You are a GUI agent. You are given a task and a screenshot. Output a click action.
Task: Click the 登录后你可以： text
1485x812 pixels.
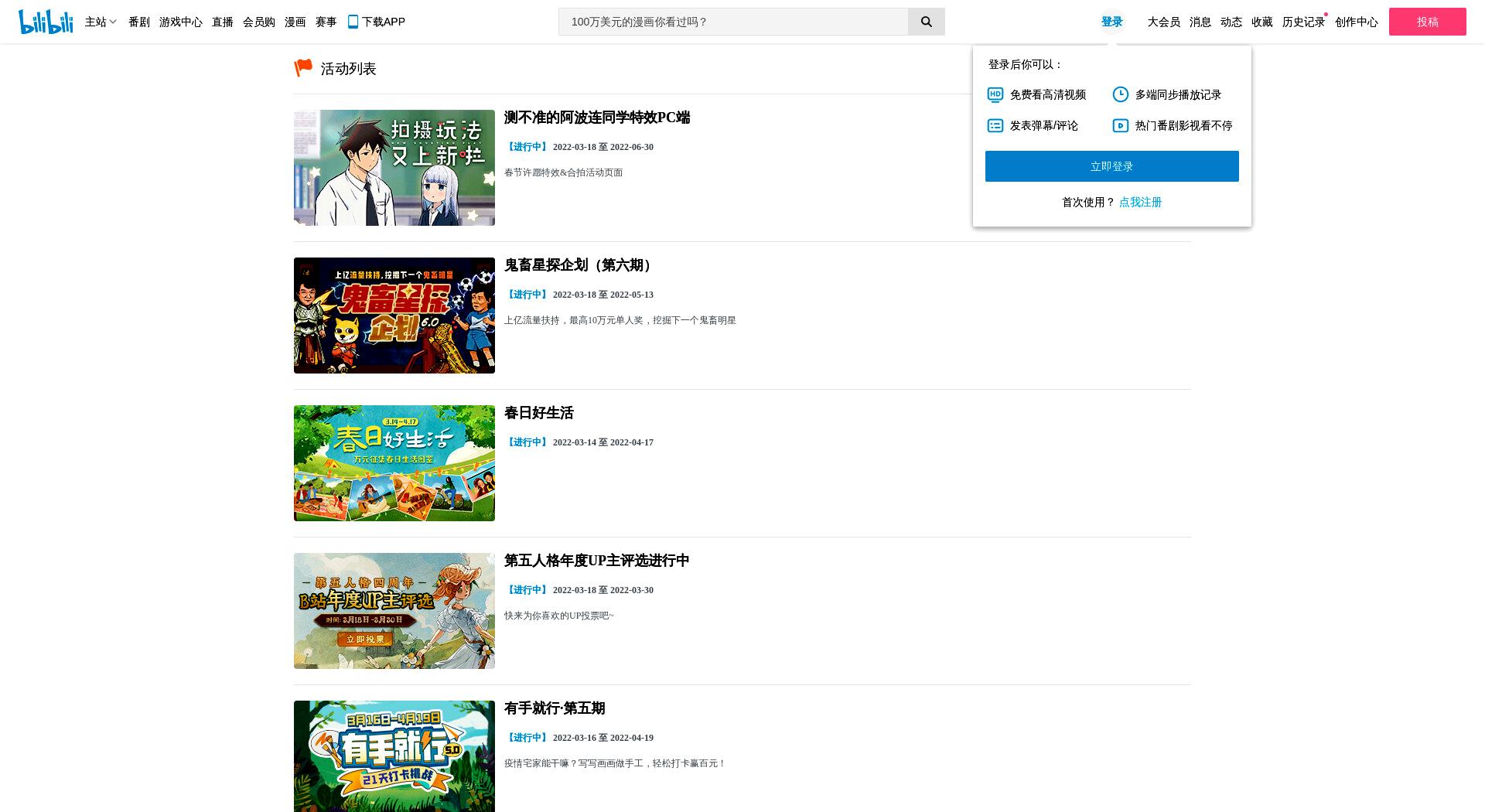click(x=1026, y=64)
